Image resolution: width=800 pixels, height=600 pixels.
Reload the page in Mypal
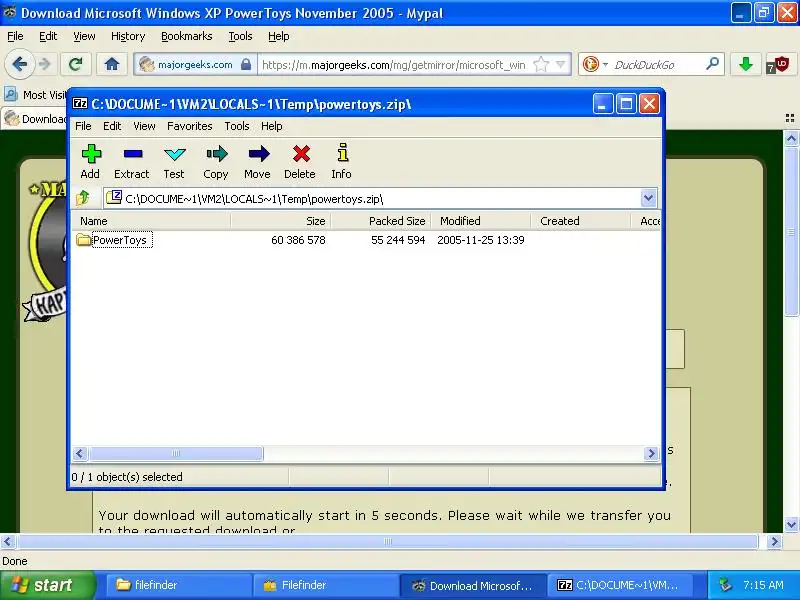pyautogui.click(x=76, y=64)
